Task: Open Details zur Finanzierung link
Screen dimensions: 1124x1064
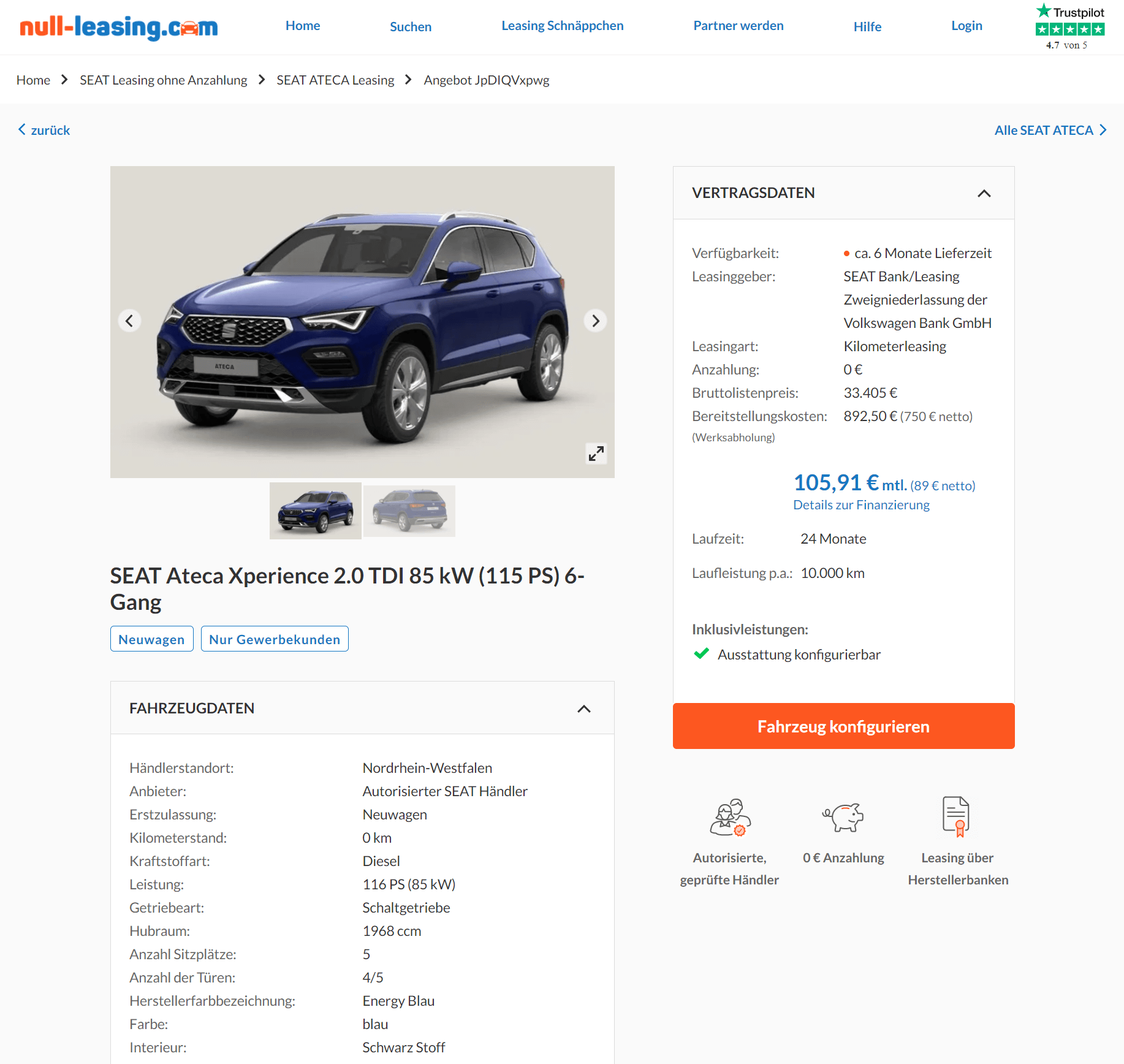Action: [x=861, y=504]
